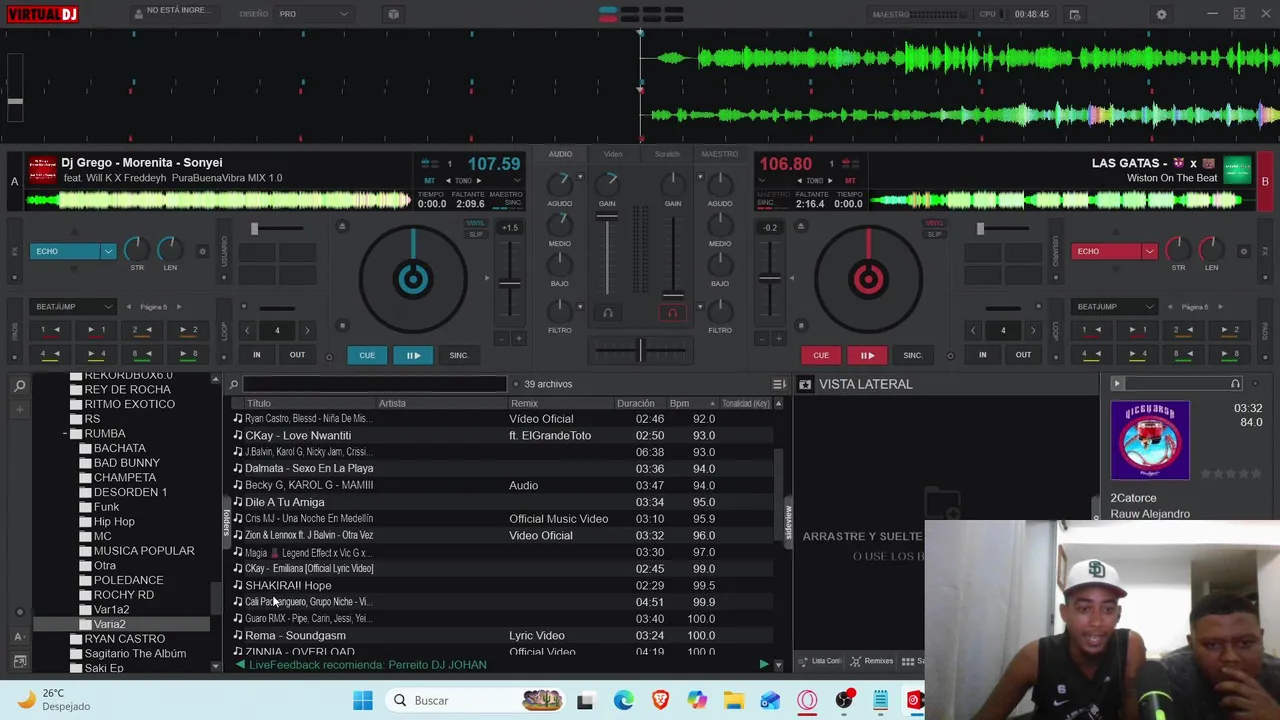The image size is (1280, 720).
Task: Open the VirtualDJ settings gear
Action: (1161, 14)
